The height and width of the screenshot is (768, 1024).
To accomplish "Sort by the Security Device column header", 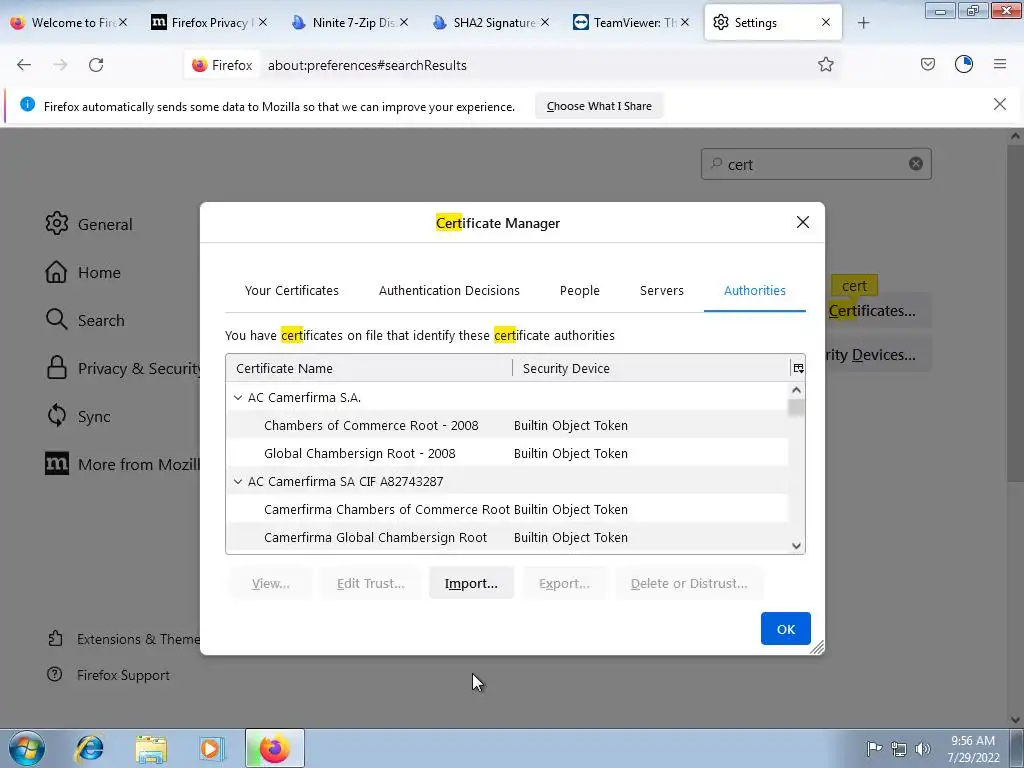I will (651, 368).
